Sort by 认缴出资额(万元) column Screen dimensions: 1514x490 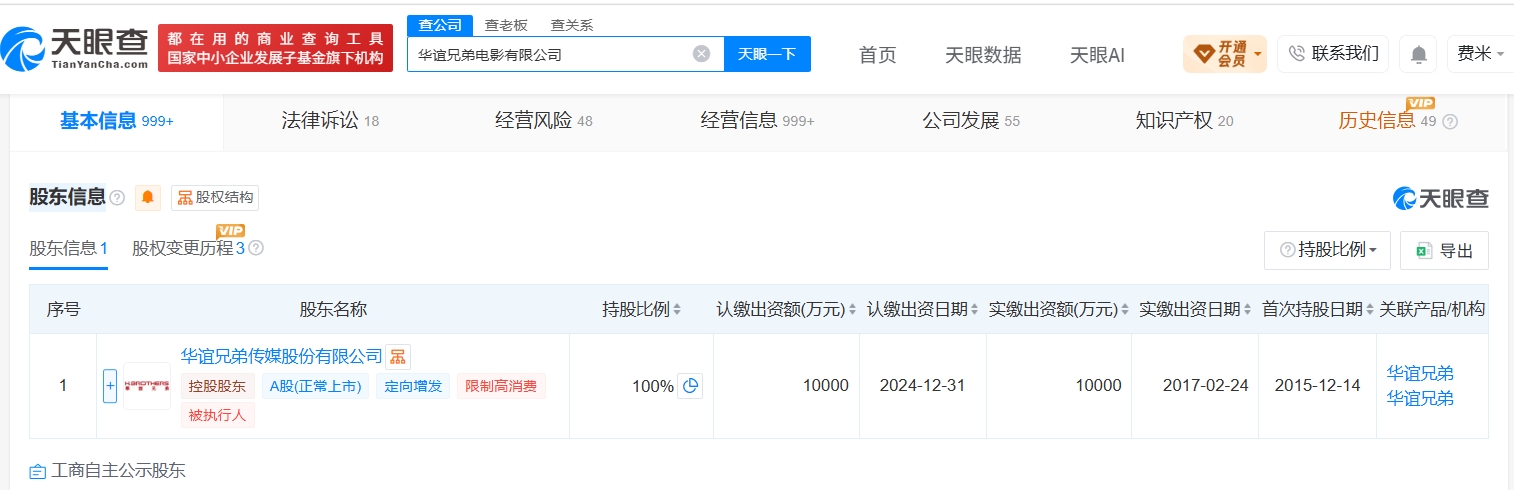click(x=786, y=309)
